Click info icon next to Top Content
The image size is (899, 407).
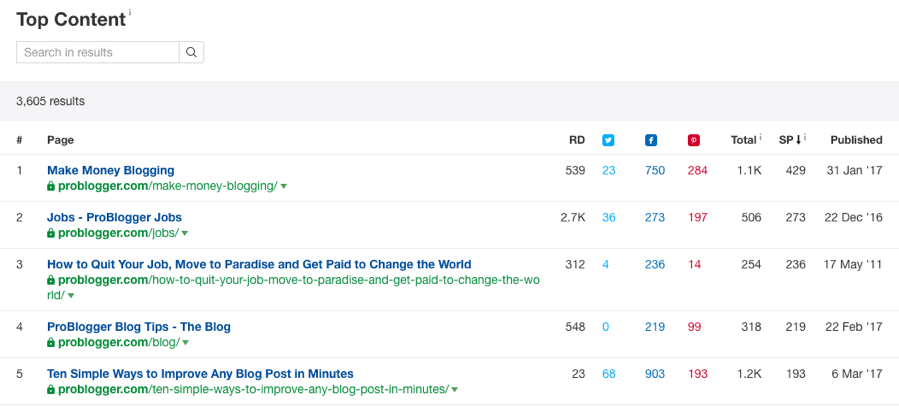click(130, 13)
